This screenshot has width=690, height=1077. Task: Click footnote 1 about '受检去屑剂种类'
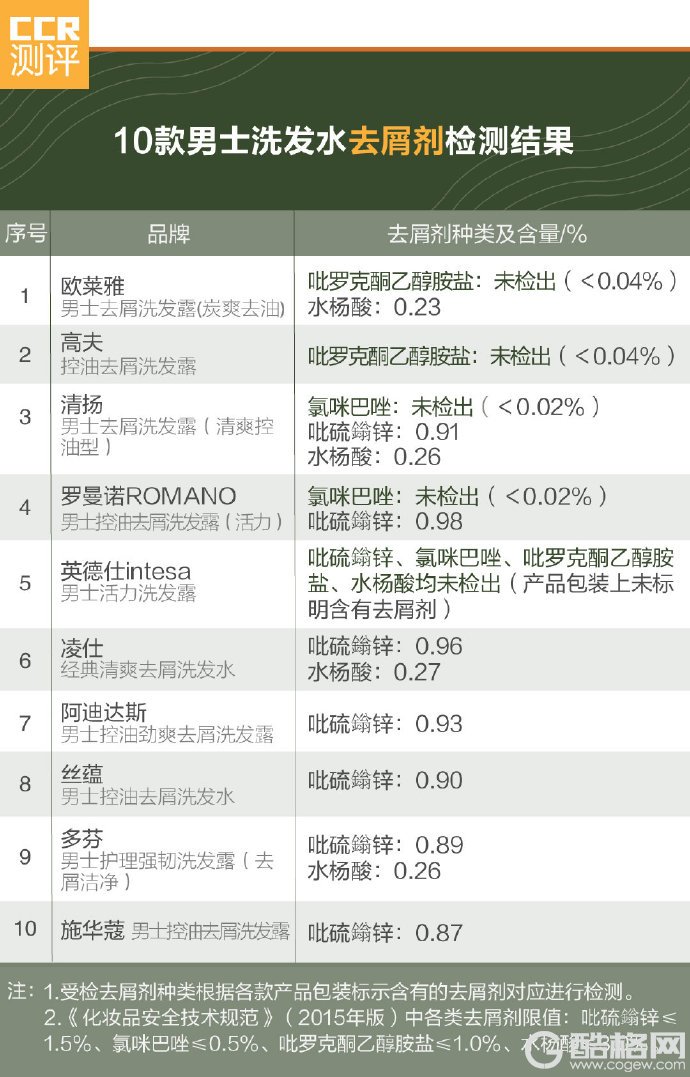coord(341,991)
